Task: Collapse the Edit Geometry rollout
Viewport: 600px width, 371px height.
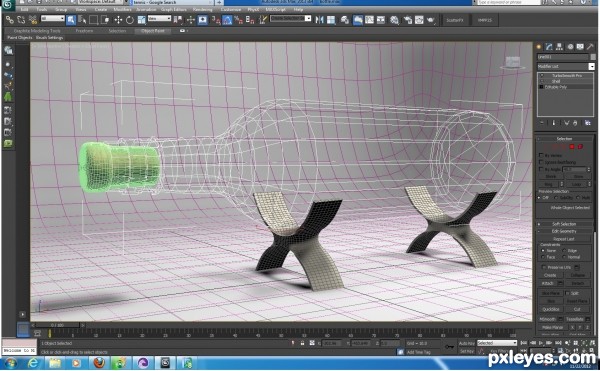Action: (x=564, y=231)
